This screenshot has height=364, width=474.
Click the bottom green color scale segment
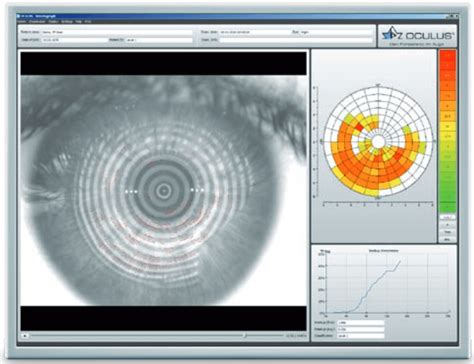(x=447, y=208)
